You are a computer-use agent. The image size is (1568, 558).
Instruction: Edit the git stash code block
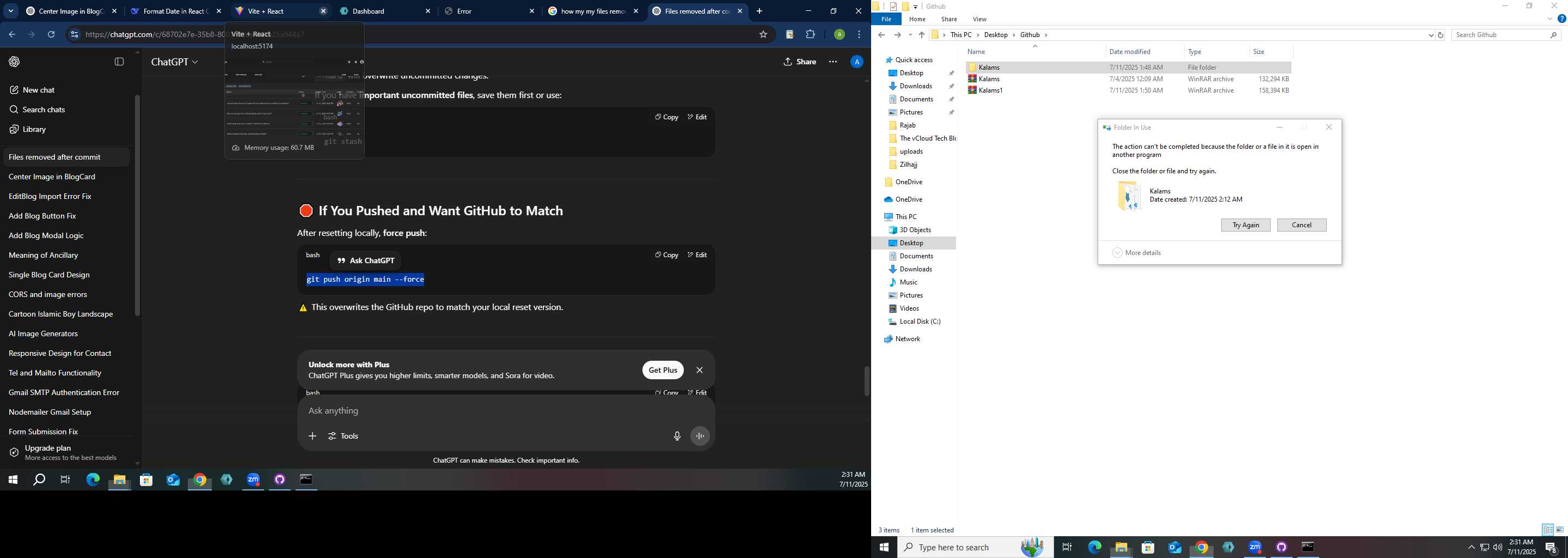(697, 117)
